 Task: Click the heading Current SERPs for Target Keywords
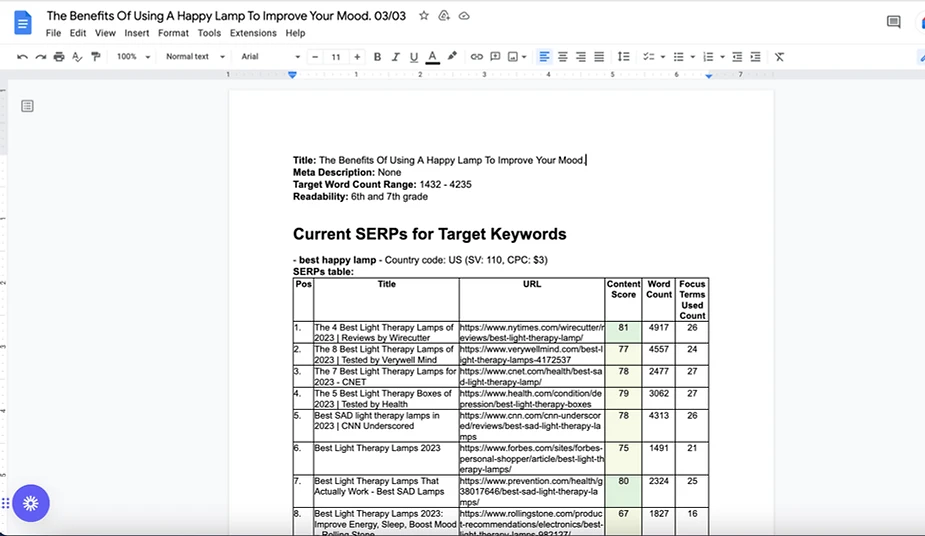[x=429, y=234]
